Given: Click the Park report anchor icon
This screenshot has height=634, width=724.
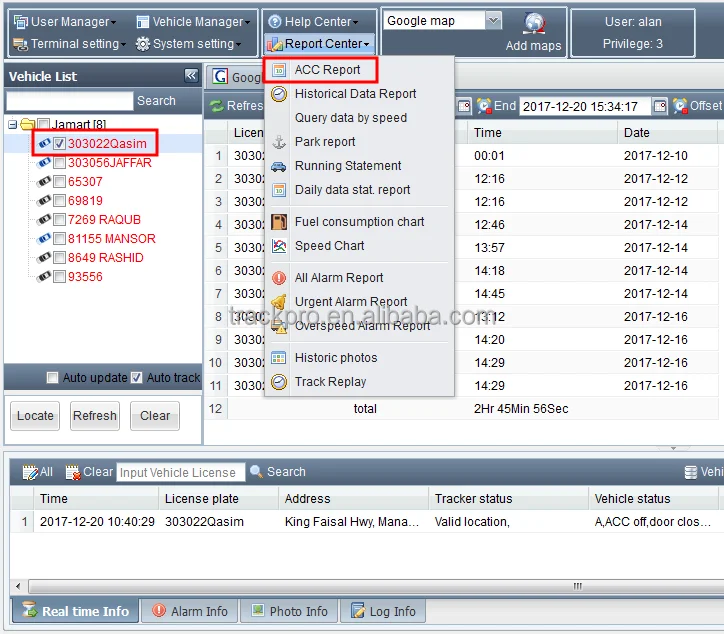Looking at the screenshot, I should (x=278, y=142).
